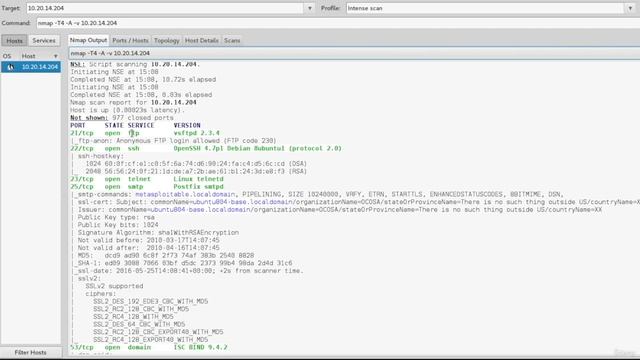Expand the Profile dropdown arrow
640x360 pixels.
coord(630,8)
